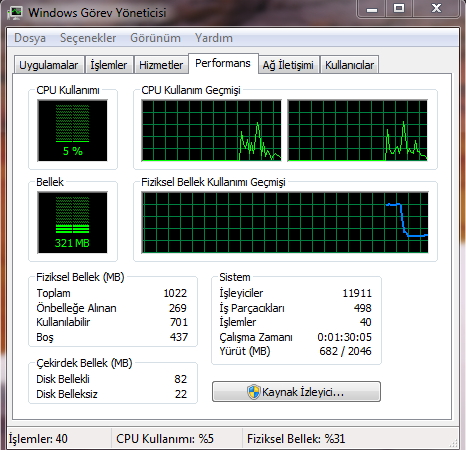Viewport: 466px width, 450px height.
Task: Open Kaynak İzleyici resource monitor
Action: coord(296,392)
